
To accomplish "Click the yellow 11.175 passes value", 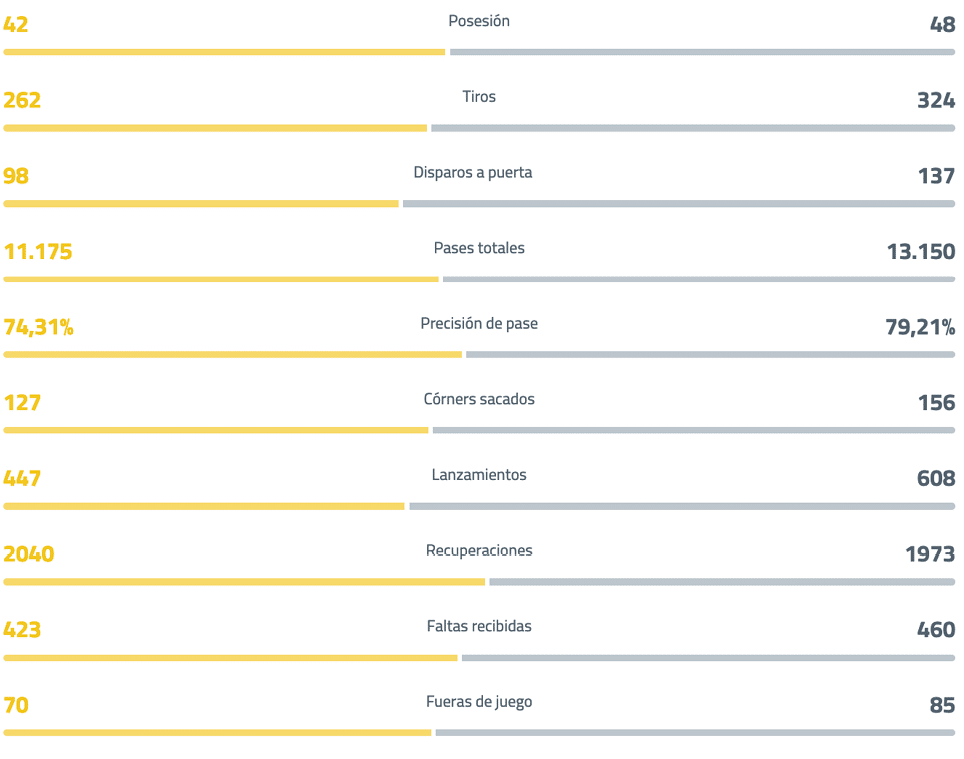I will pos(38,252).
